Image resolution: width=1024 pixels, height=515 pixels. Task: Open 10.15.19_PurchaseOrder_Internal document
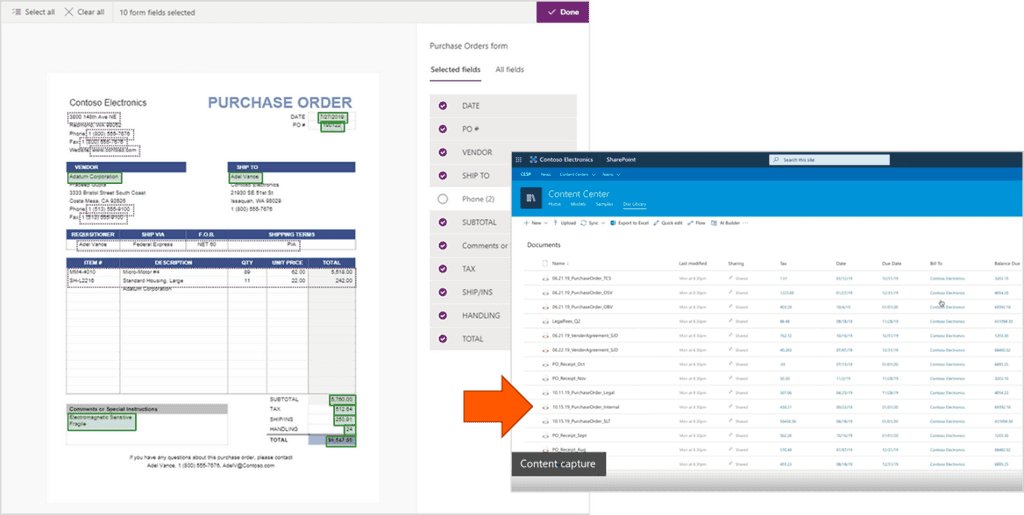coord(586,407)
